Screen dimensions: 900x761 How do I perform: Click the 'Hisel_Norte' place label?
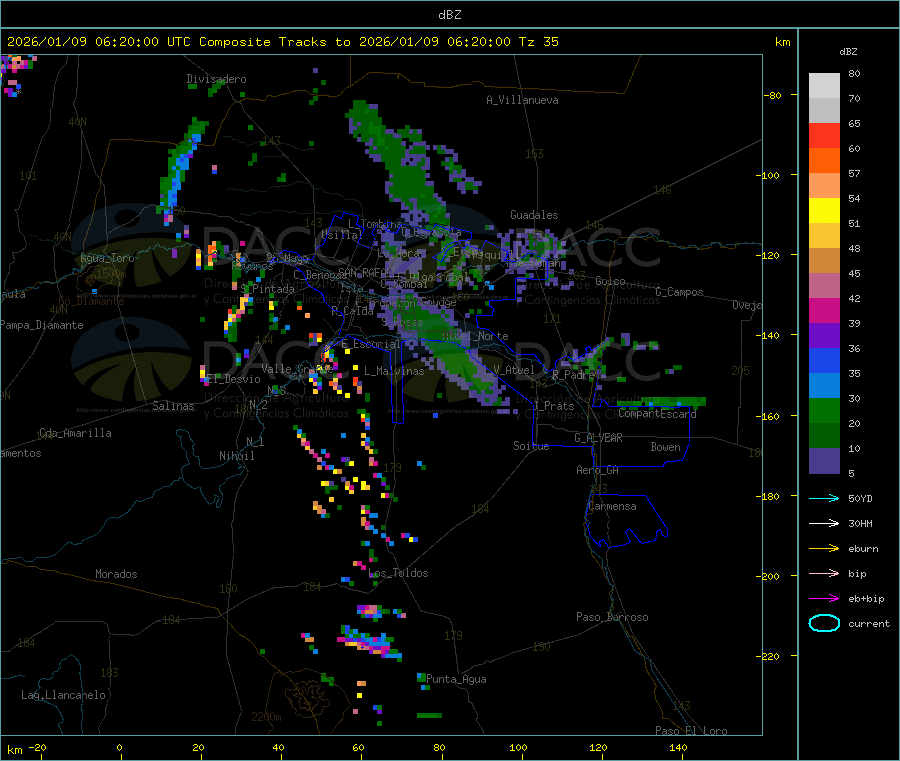(475, 336)
